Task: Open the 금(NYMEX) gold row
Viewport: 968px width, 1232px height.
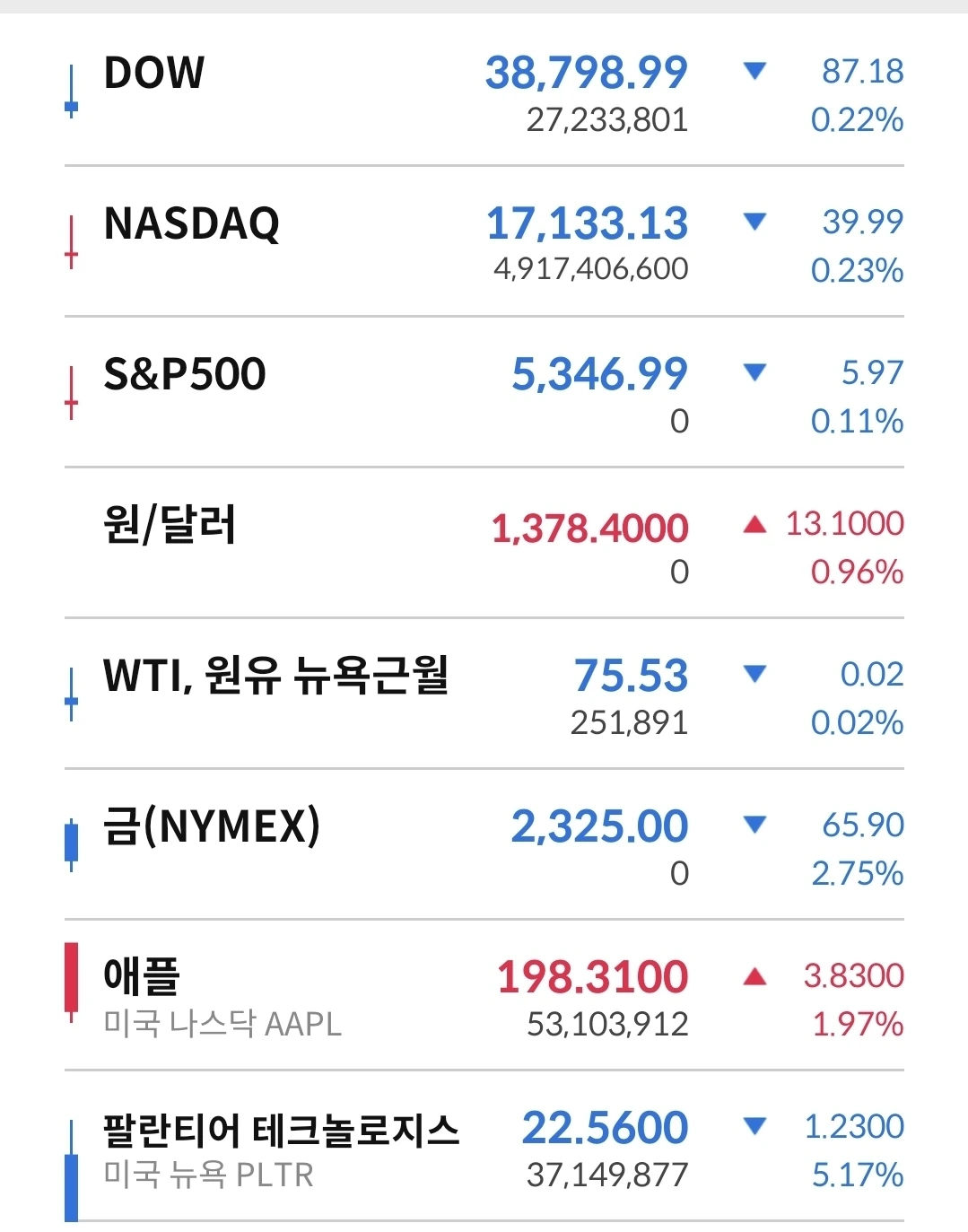Action: tap(484, 844)
